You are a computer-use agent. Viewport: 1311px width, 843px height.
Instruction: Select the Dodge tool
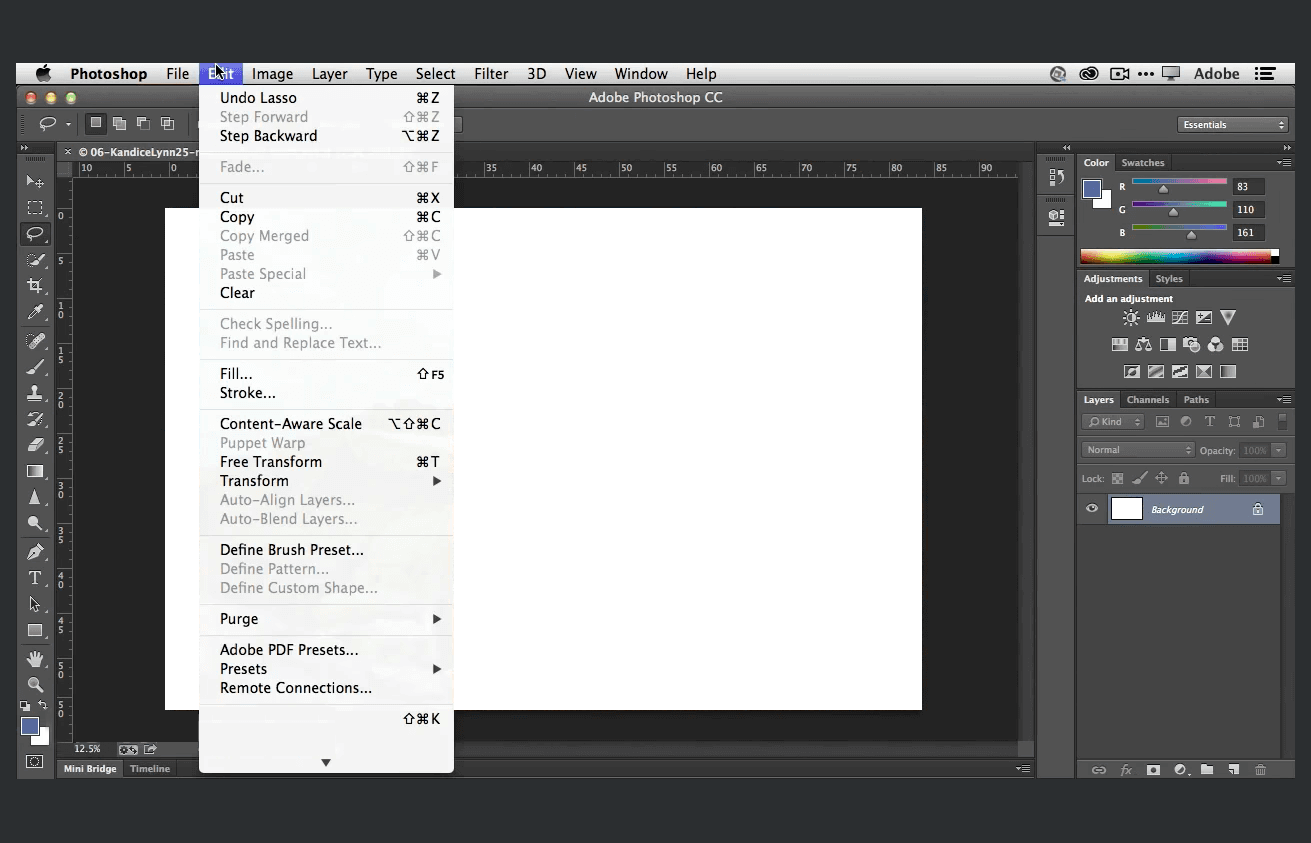[35, 523]
